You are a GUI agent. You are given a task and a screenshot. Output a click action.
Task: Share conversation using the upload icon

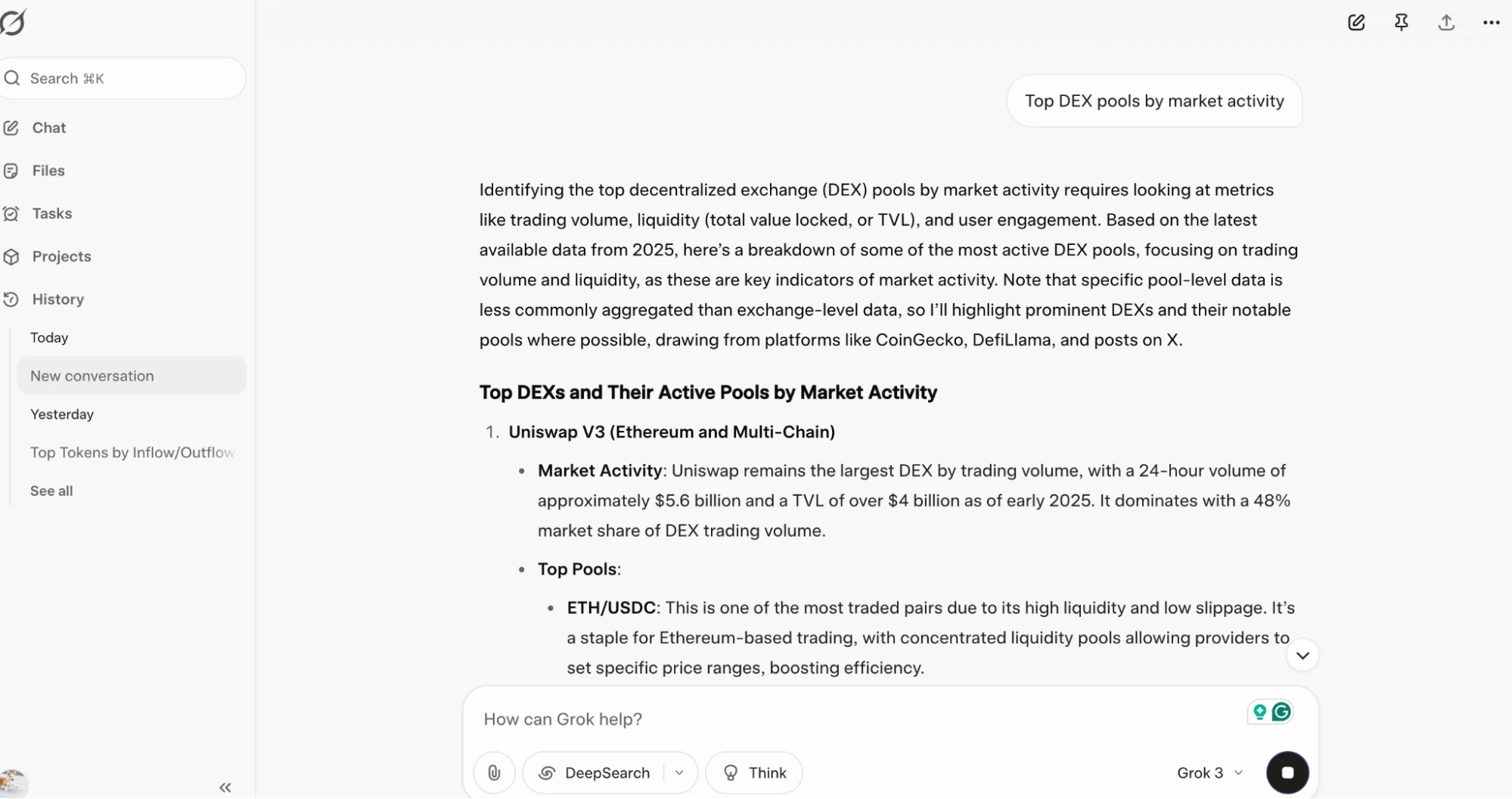(1446, 23)
